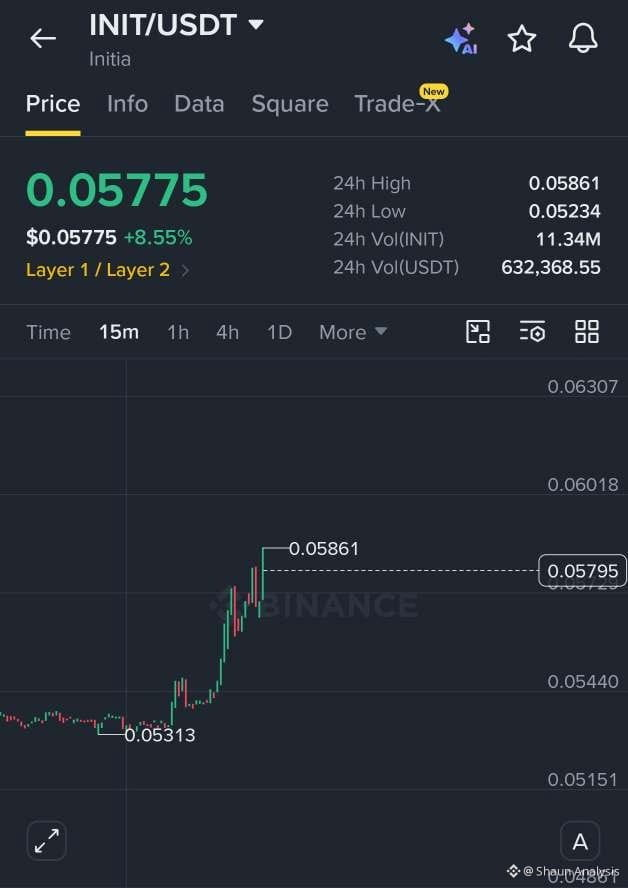The height and width of the screenshot is (888, 628).
Task: Tap the large 0.05775 last price
Action: tap(117, 190)
